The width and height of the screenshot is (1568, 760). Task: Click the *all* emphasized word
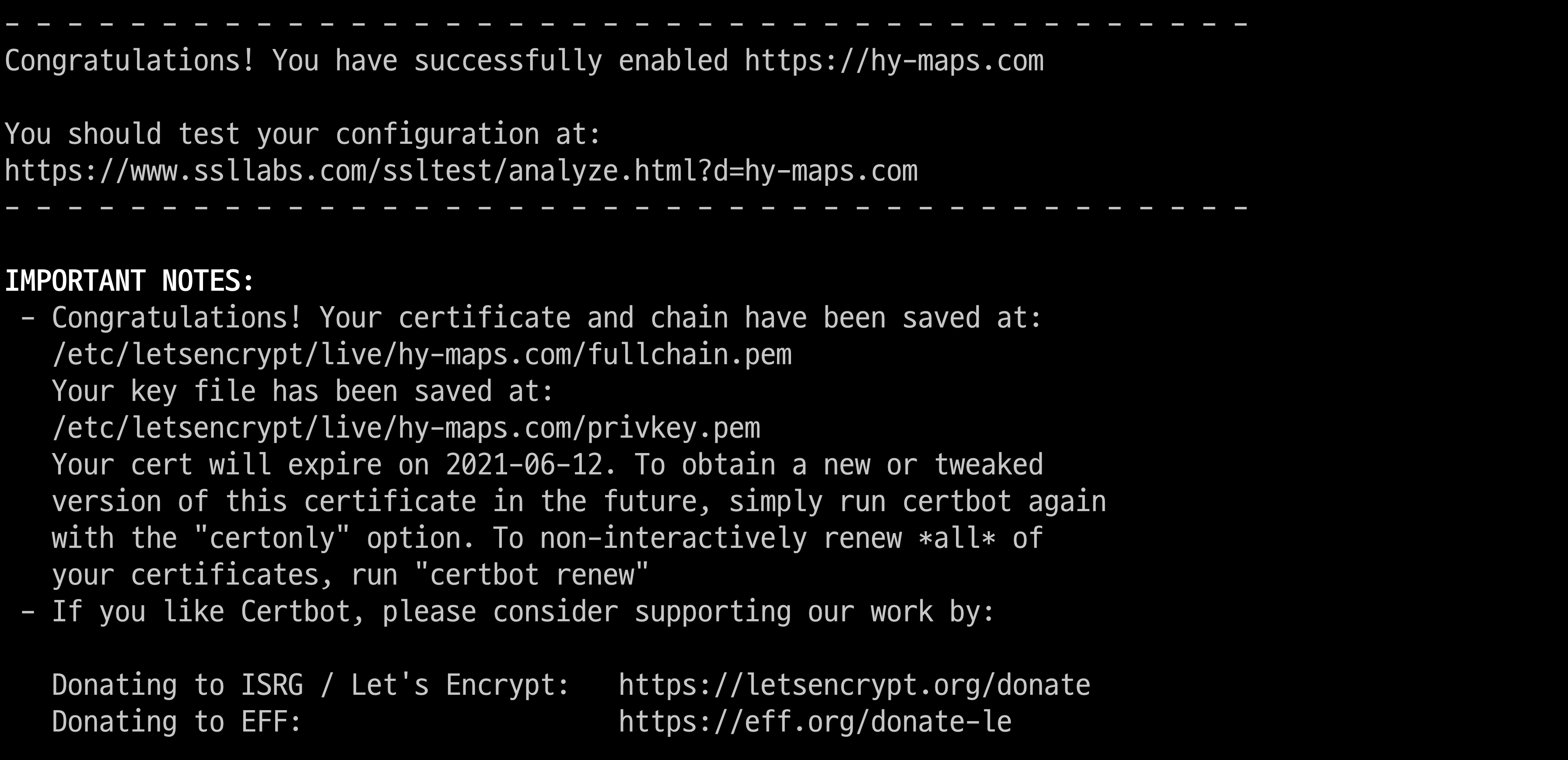click(x=957, y=538)
